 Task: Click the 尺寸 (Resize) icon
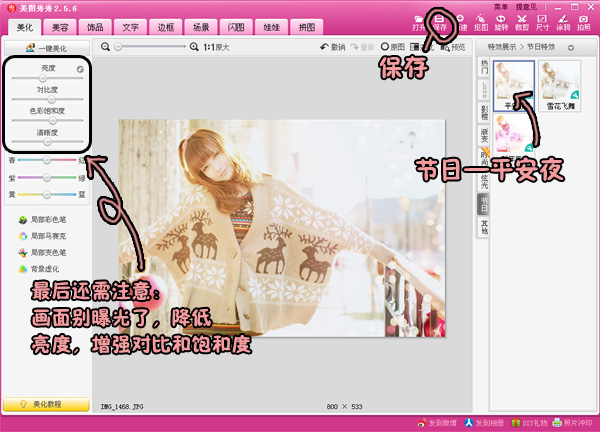click(542, 22)
